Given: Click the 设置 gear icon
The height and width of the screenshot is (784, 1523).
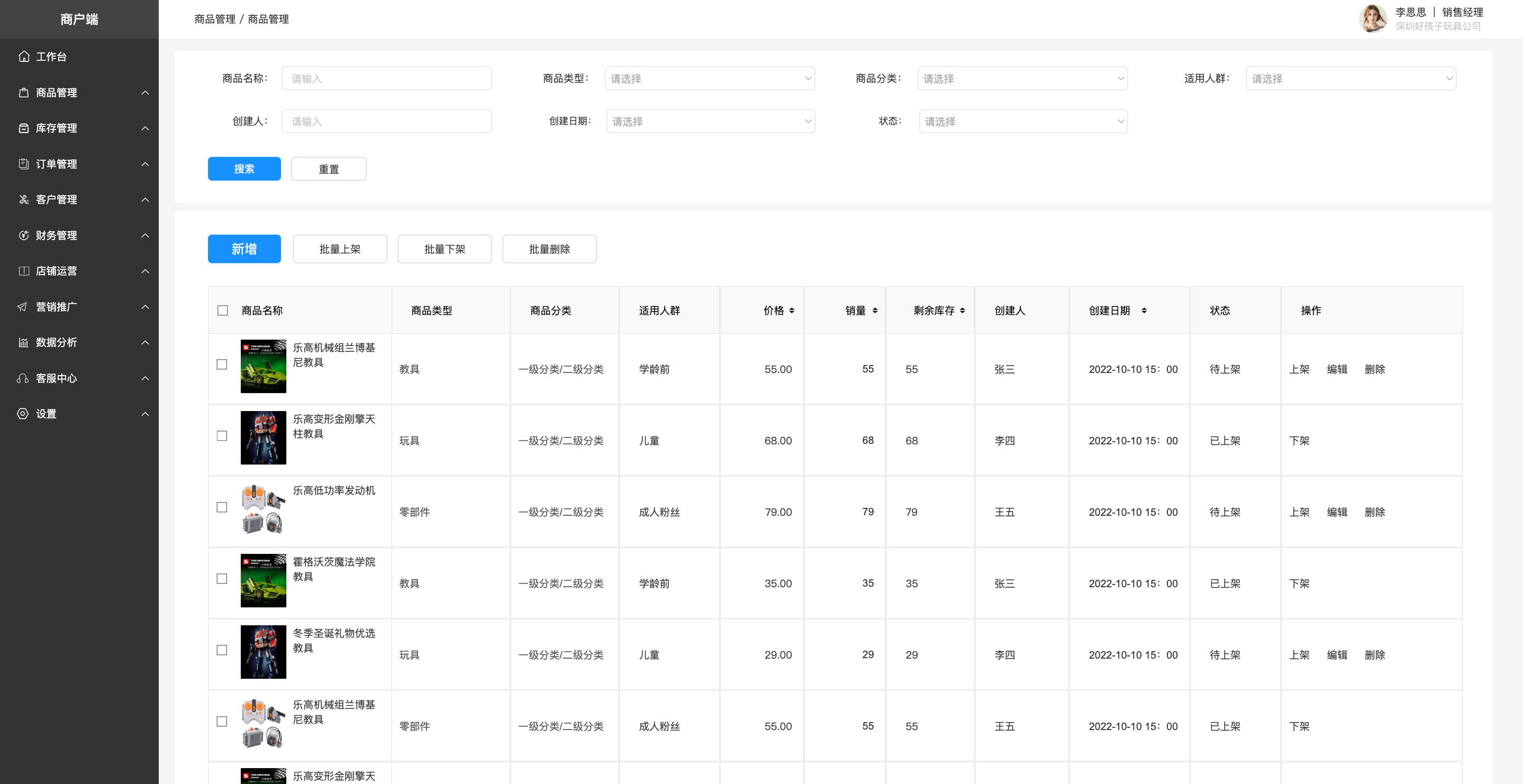Looking at the screenshot, I should [22, 414].
